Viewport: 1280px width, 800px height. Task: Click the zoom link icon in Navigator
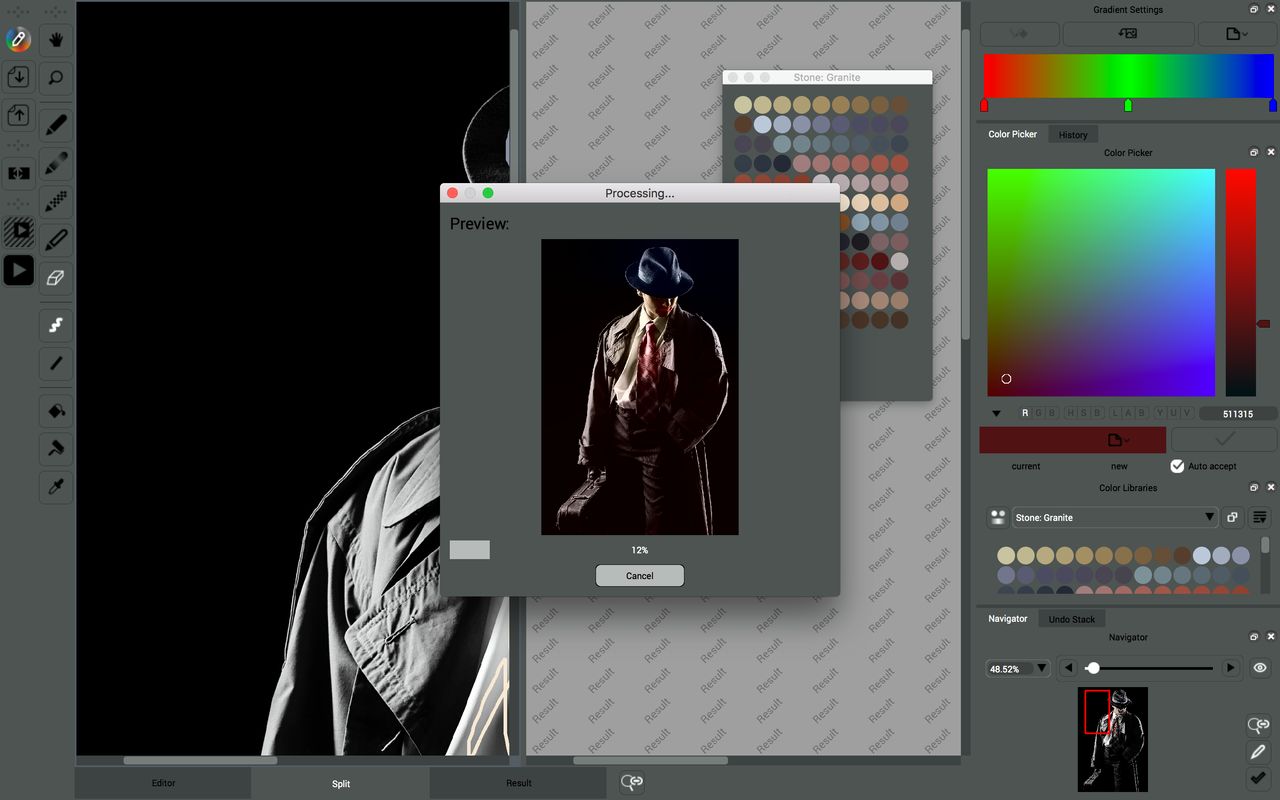[1258, 725]
